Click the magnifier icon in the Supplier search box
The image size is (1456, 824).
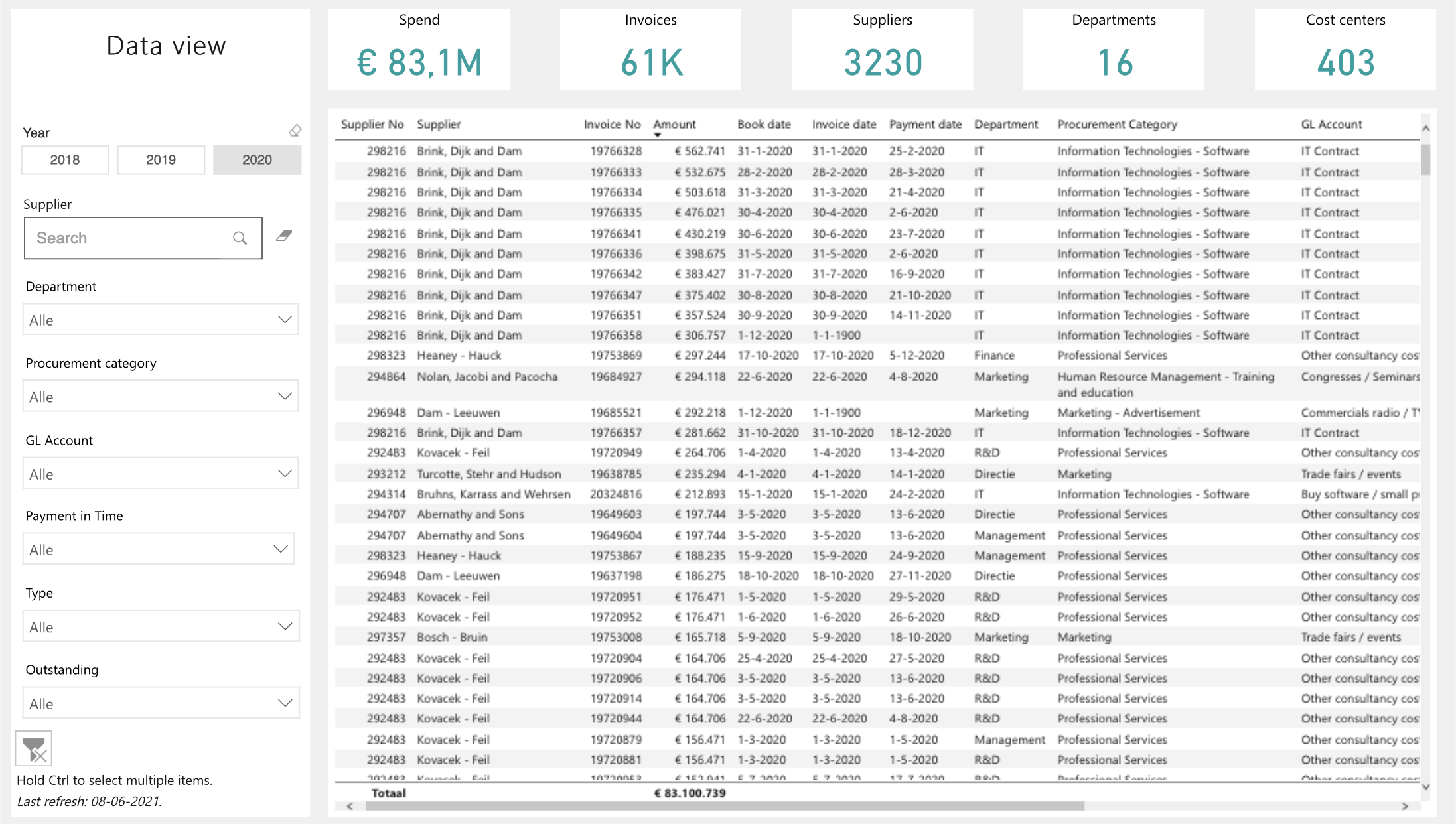pos(239,238)
